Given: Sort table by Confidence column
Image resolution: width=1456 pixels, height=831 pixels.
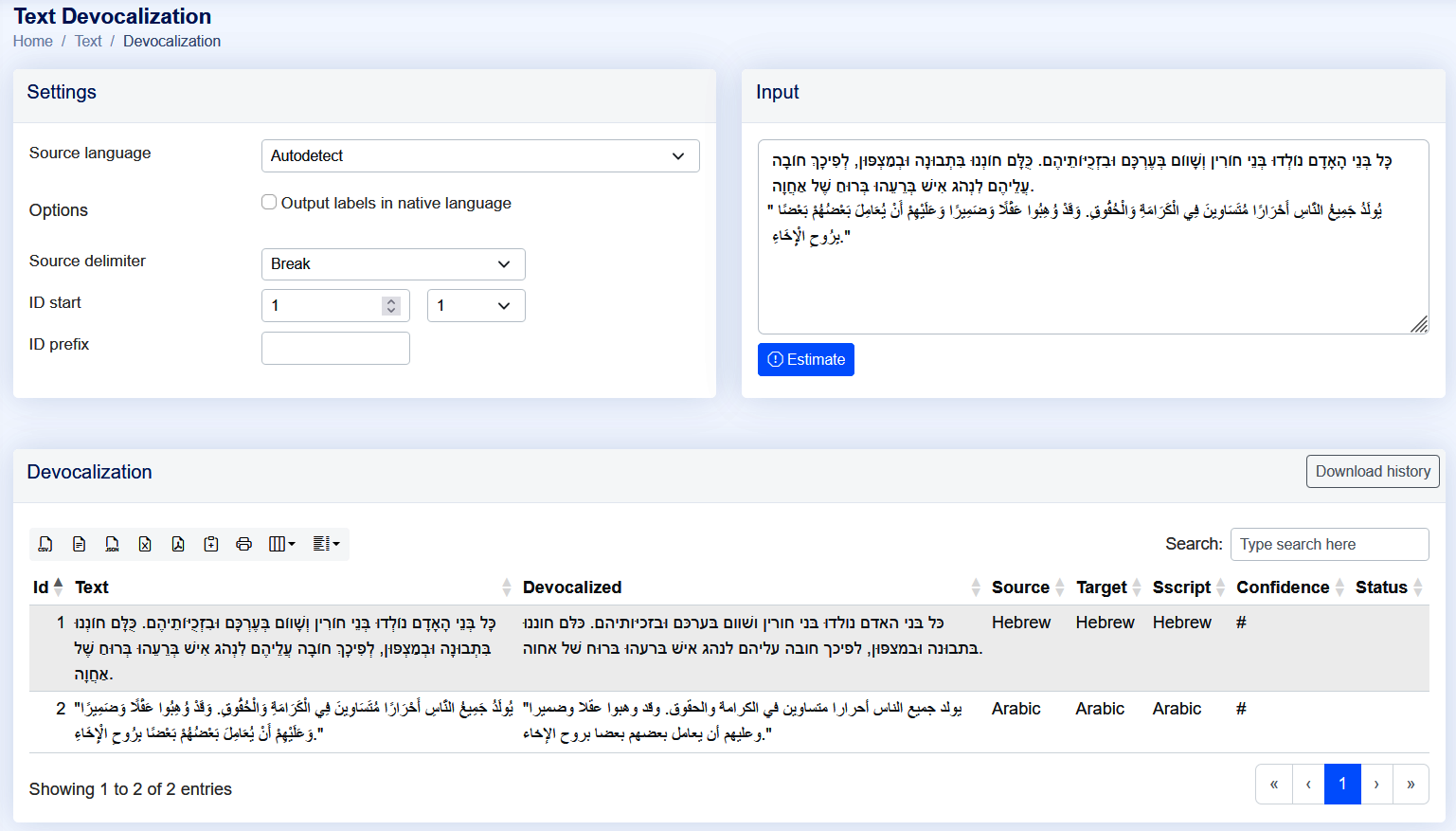Looking at the screenshot, I should click(x=1291, y=587).
